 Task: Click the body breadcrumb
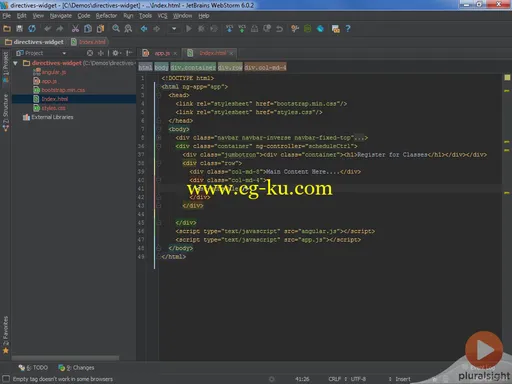[x=161, y=67]
